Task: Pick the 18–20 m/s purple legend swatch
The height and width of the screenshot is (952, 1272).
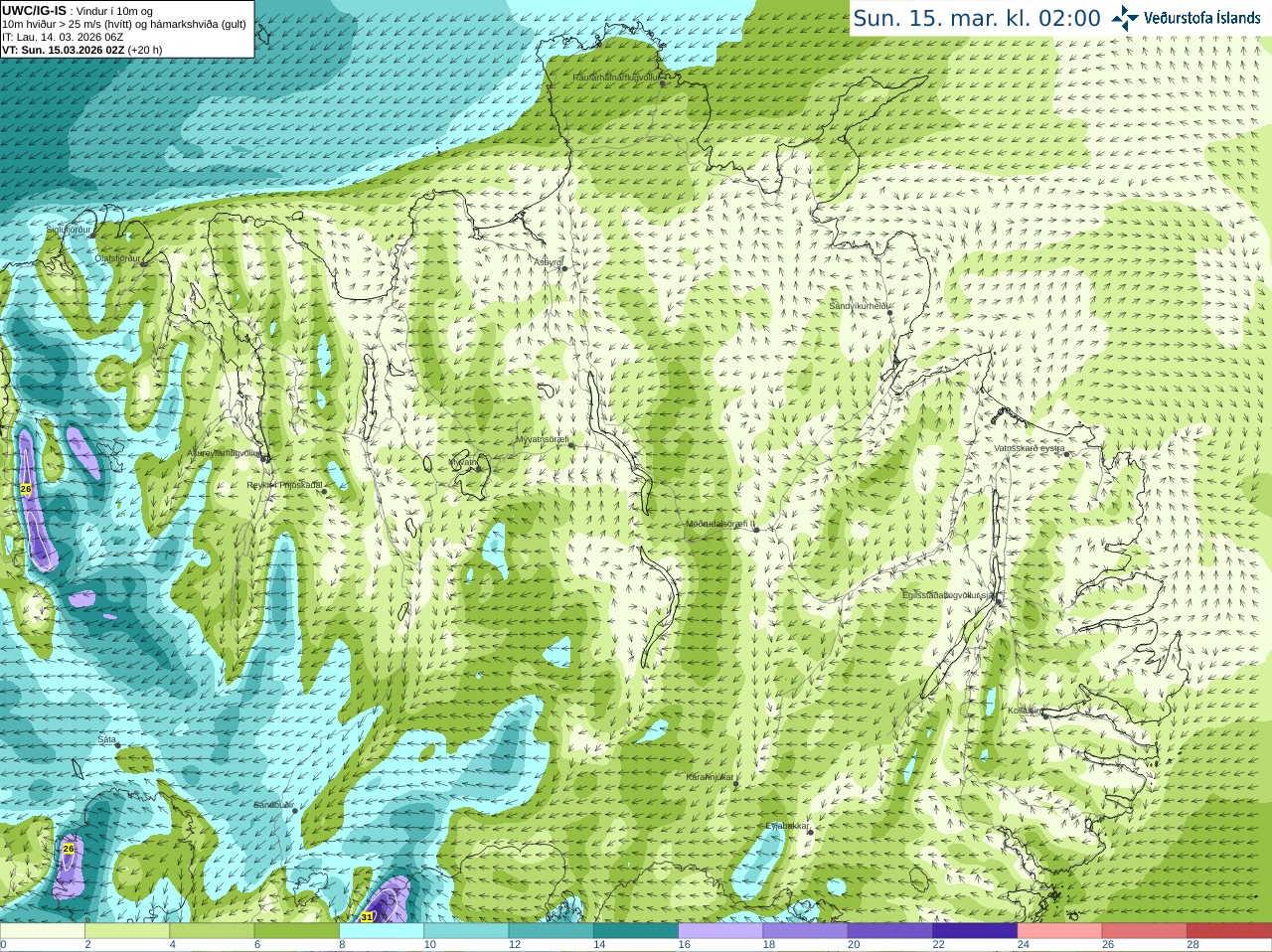Action: tap(805, 931)
